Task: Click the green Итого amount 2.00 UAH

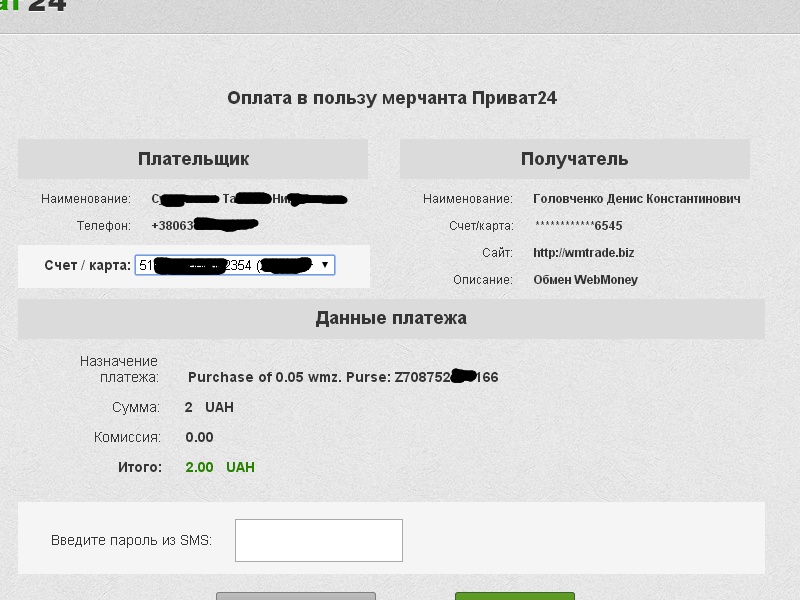Action: [x=220, y=467]
